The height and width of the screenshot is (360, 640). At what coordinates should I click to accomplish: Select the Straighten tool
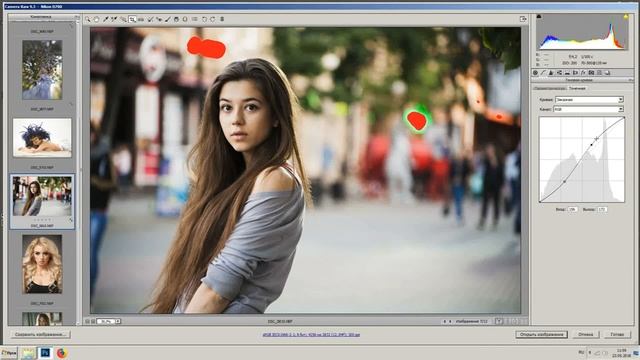click(141, 19)
